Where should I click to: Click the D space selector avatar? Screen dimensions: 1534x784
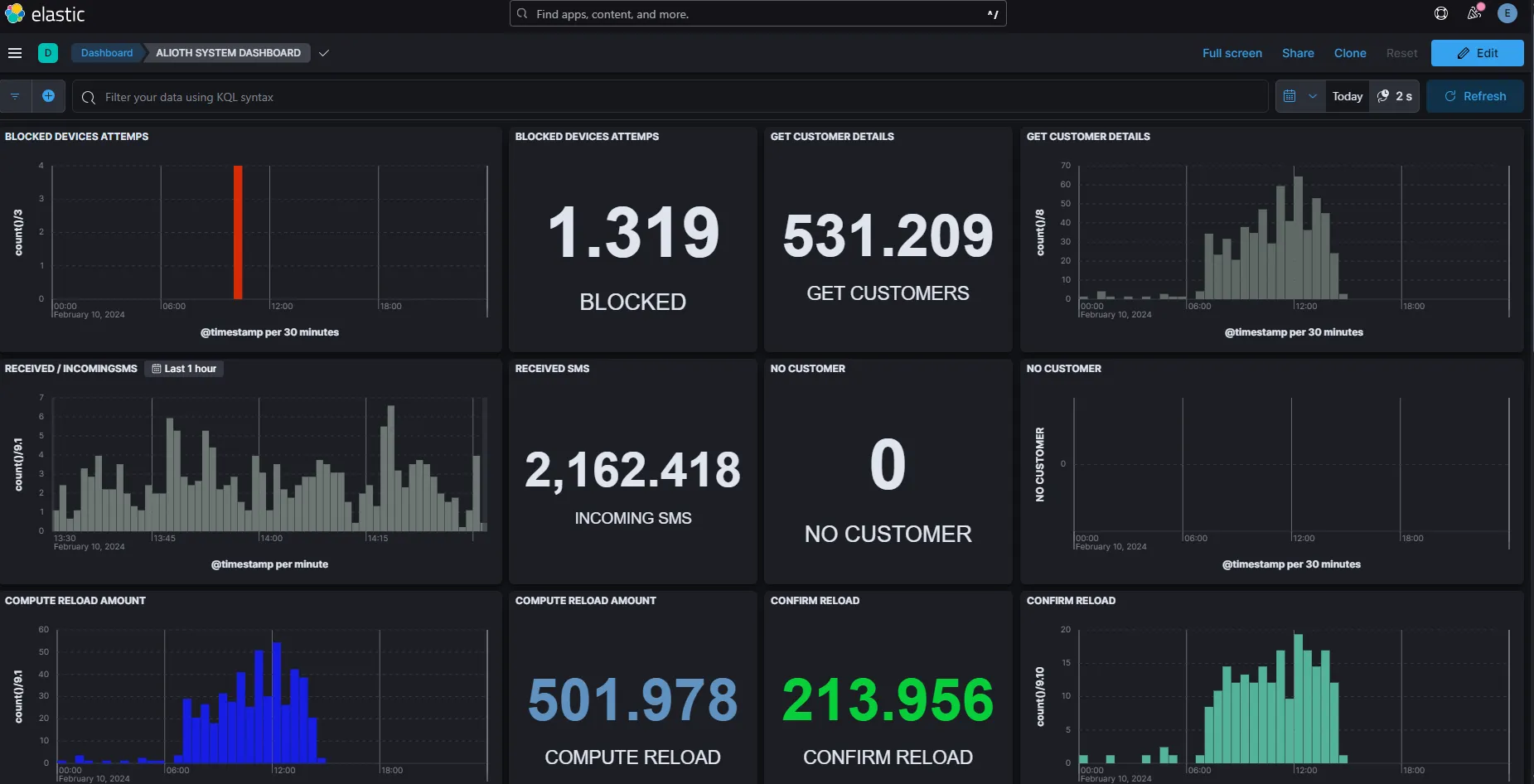[x=48, y=53]
